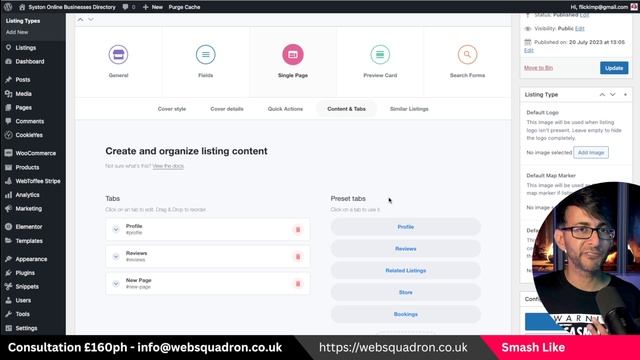Move Listing Type panel up arrow

tap(602, 95)
